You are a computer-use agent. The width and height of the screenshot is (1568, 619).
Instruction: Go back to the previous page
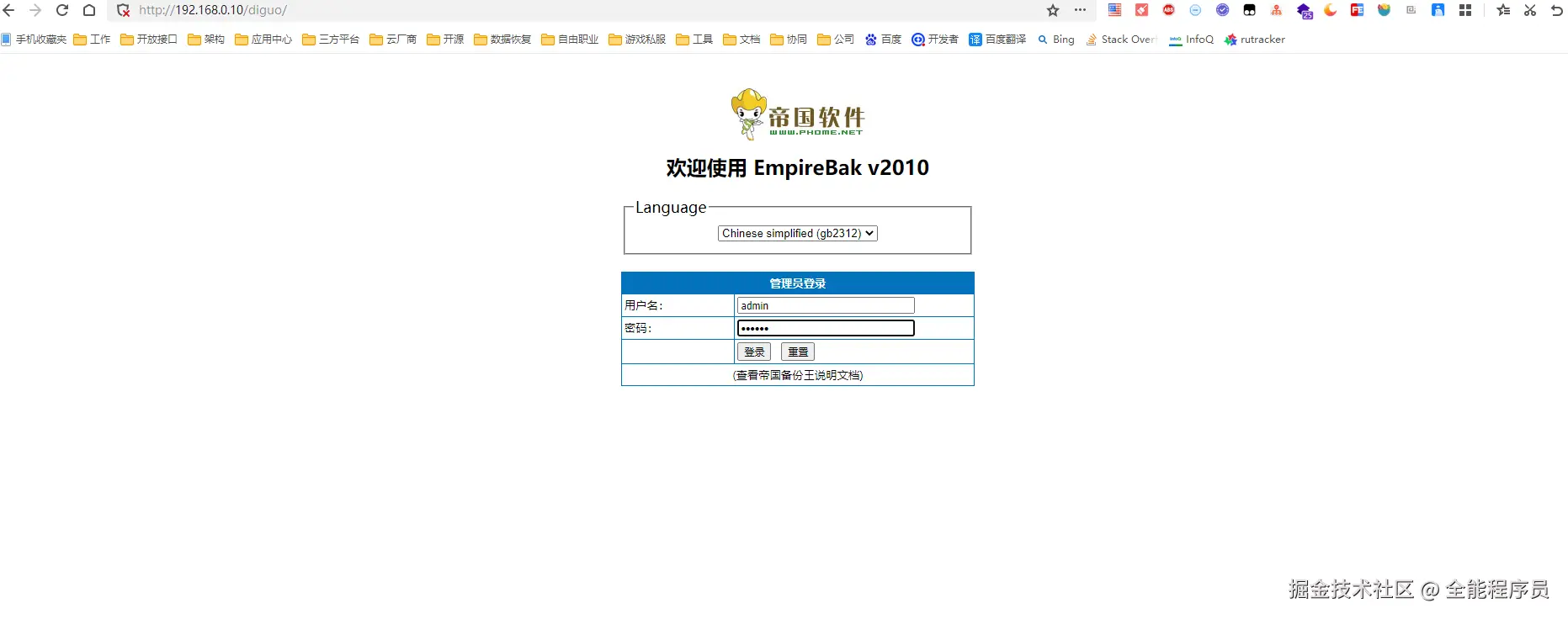point(9,10)
